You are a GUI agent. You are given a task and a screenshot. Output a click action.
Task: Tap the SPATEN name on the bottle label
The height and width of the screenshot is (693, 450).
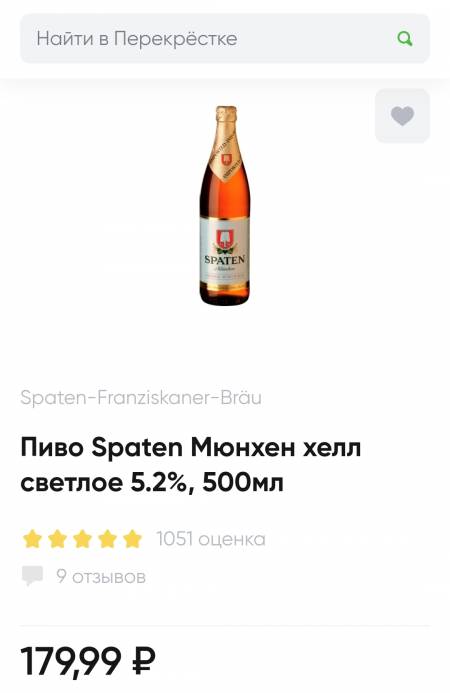pos(224,259)
